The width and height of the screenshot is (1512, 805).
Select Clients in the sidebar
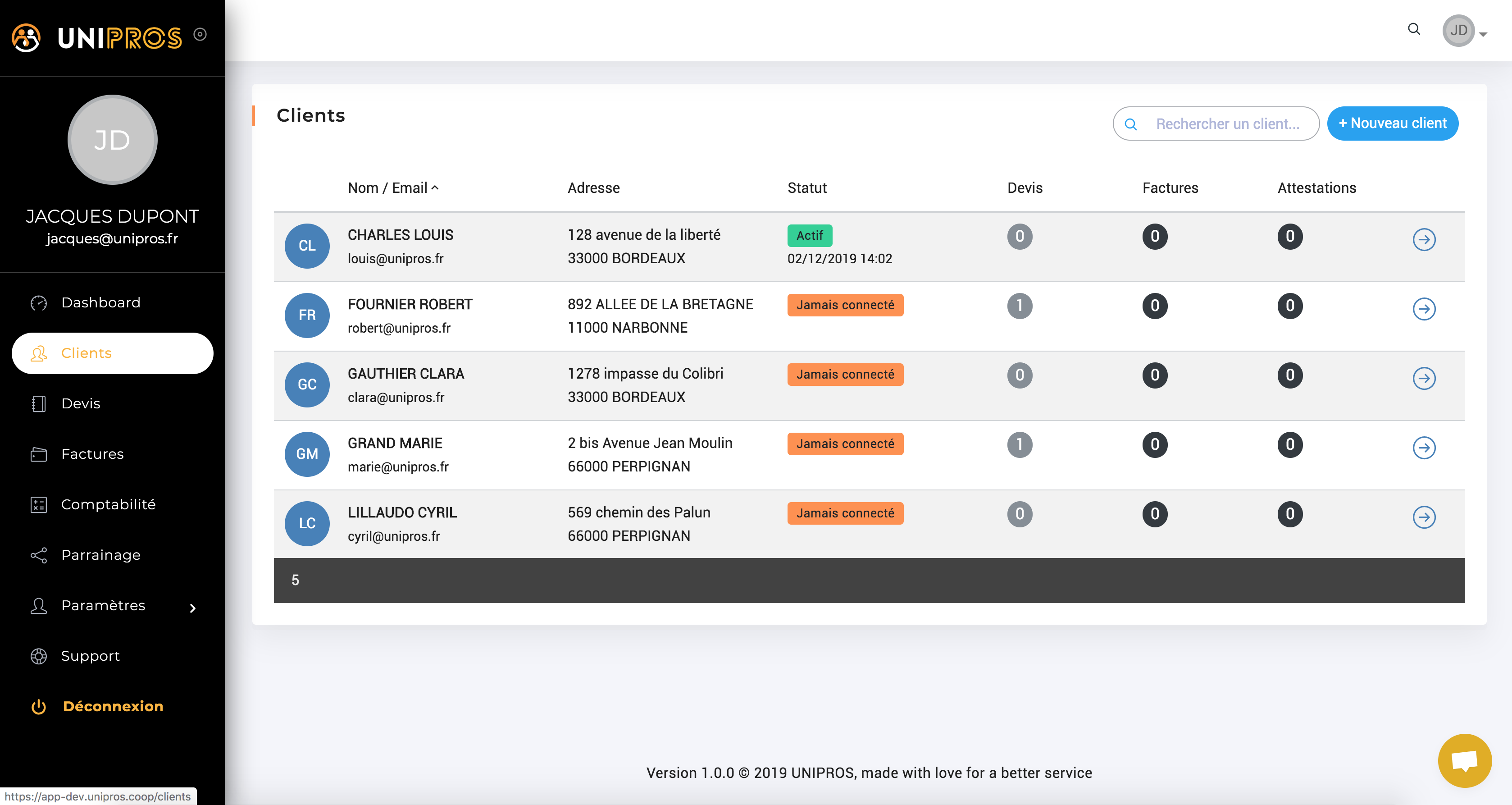[112, 353]
